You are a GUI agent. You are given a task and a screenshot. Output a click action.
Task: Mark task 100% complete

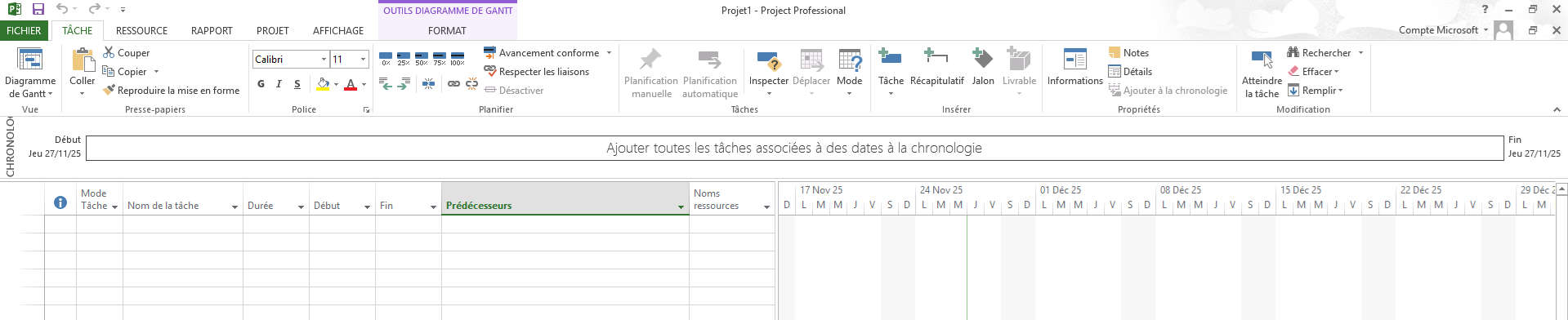pyautogui.click(x=458, y=59)
